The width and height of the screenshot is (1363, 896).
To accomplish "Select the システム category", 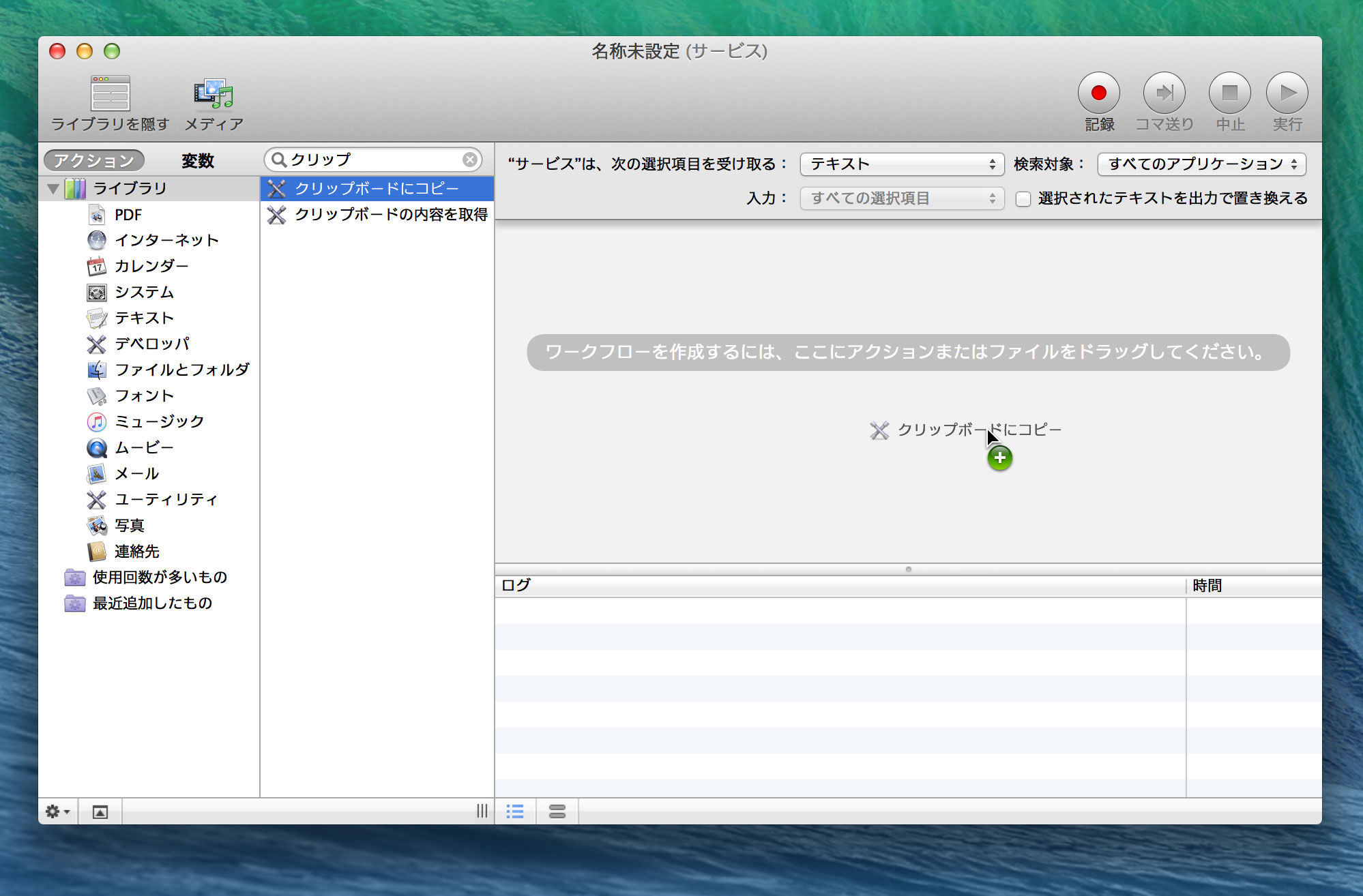I will pos(149,292).
